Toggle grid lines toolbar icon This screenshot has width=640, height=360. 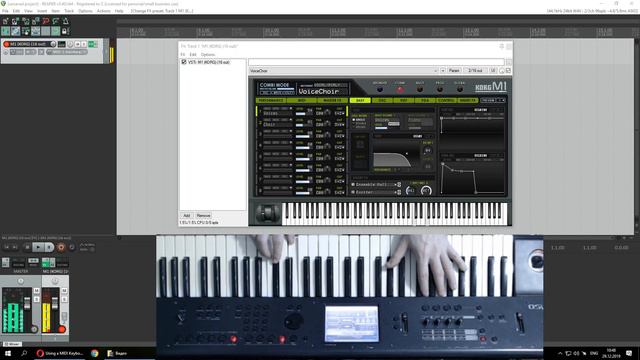46,31
